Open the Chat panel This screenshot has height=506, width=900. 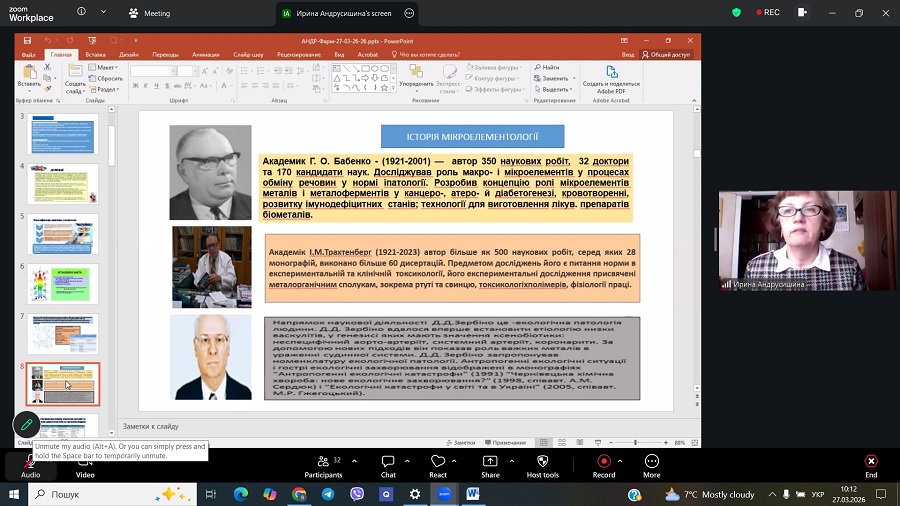point(388,462)
